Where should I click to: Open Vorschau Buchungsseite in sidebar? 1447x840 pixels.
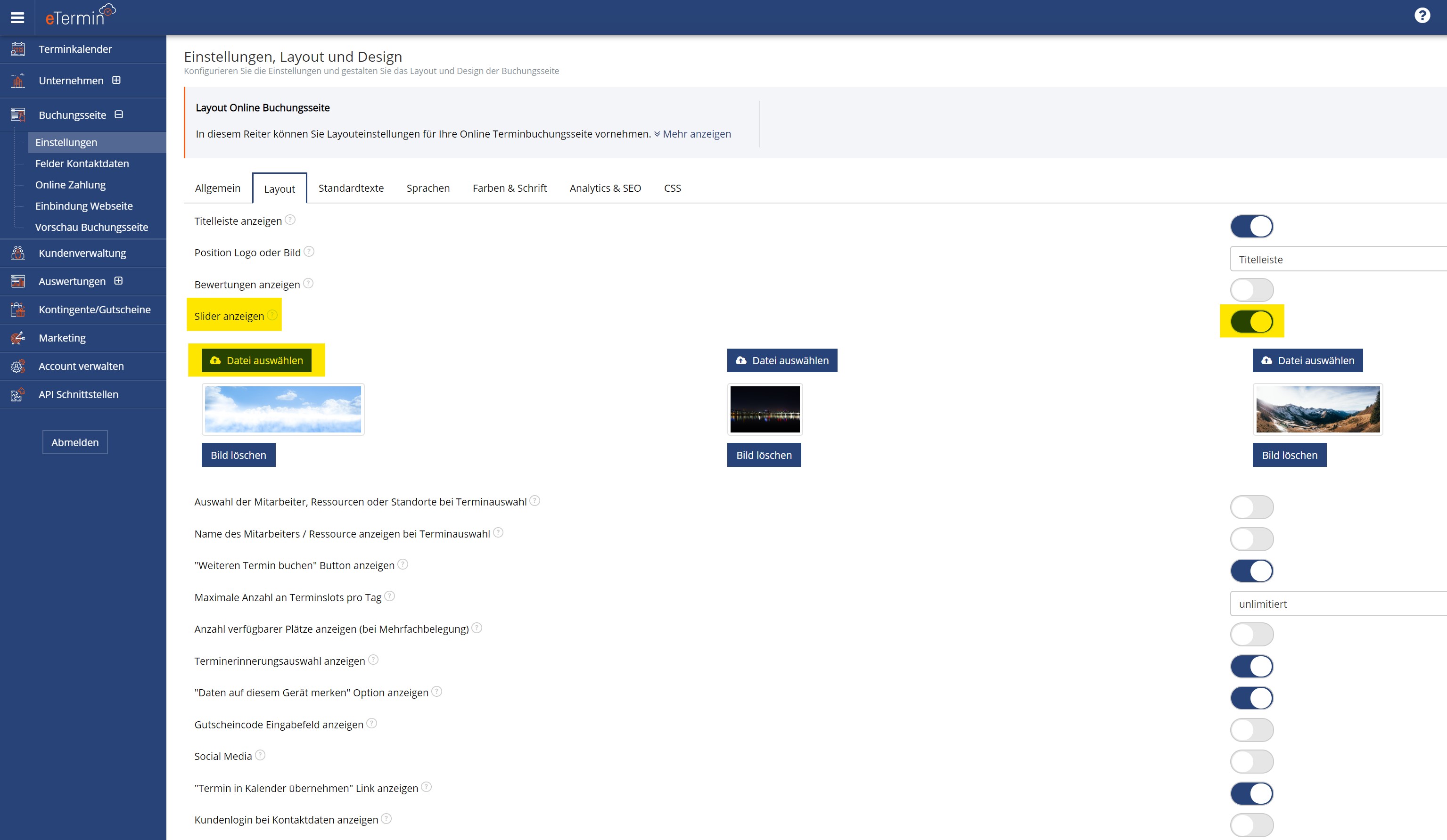pos(92,227)
